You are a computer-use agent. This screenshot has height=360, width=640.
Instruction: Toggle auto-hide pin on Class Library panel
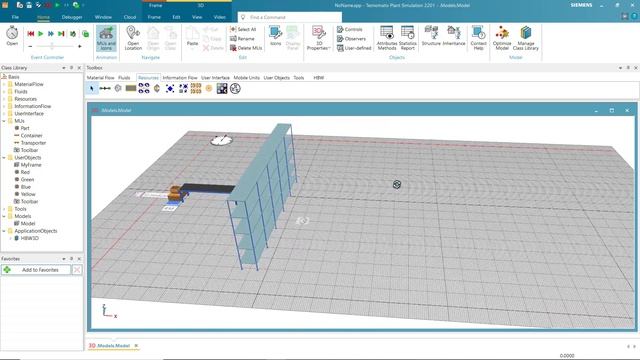71,68
